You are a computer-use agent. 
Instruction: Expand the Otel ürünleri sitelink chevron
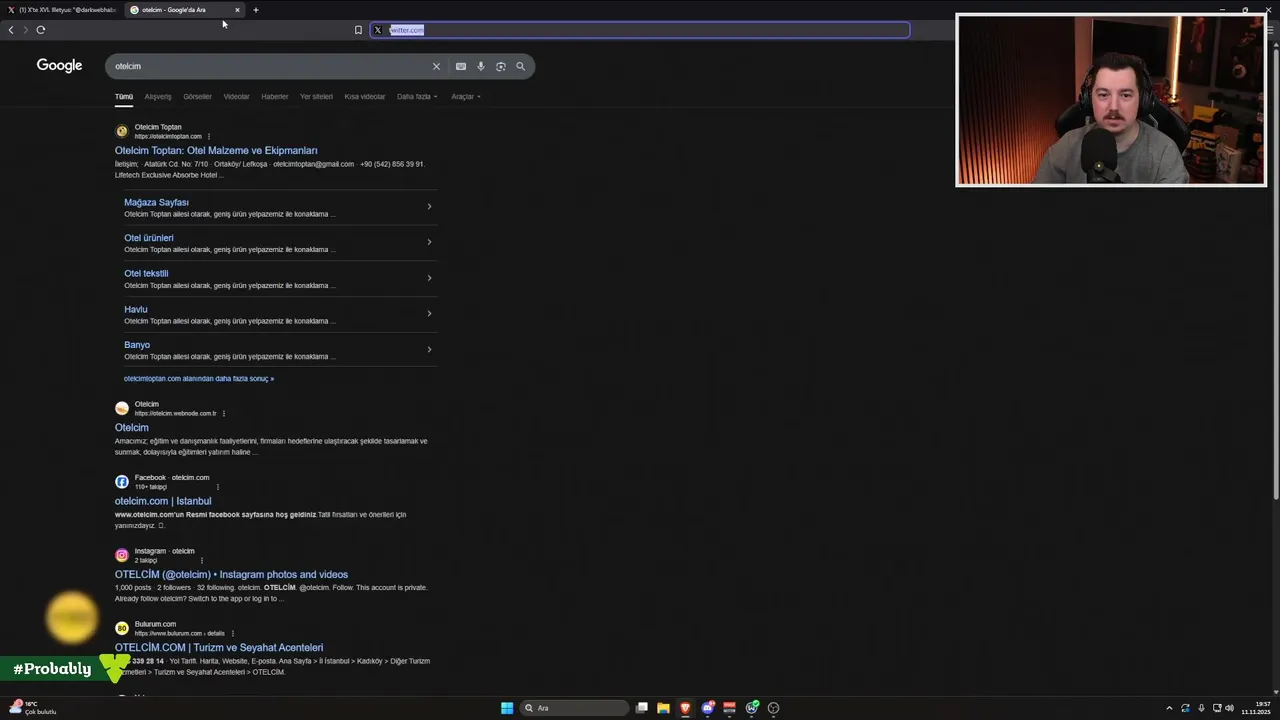pos(429,242)
